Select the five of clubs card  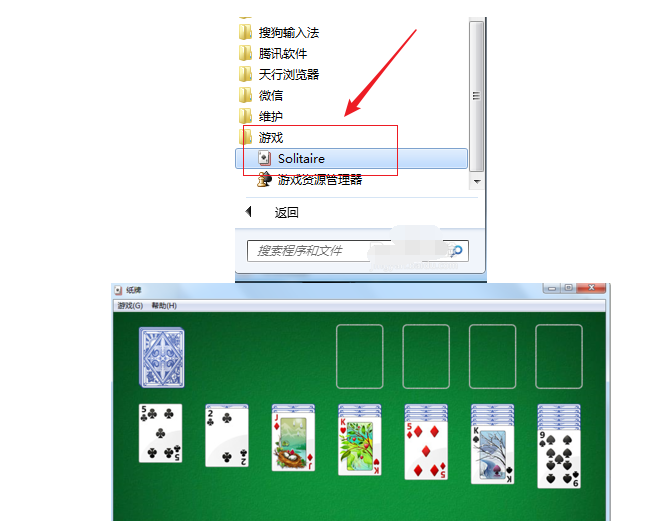click(161, 433)
